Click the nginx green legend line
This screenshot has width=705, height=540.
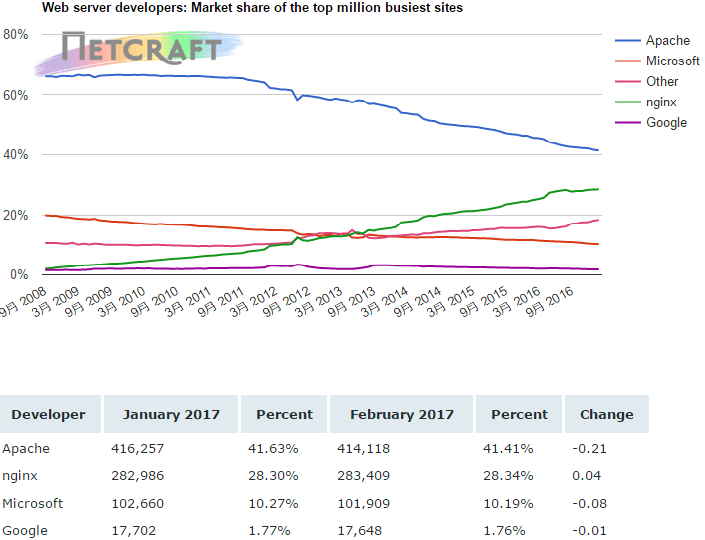pyautogui.click(x=627, y=103)
